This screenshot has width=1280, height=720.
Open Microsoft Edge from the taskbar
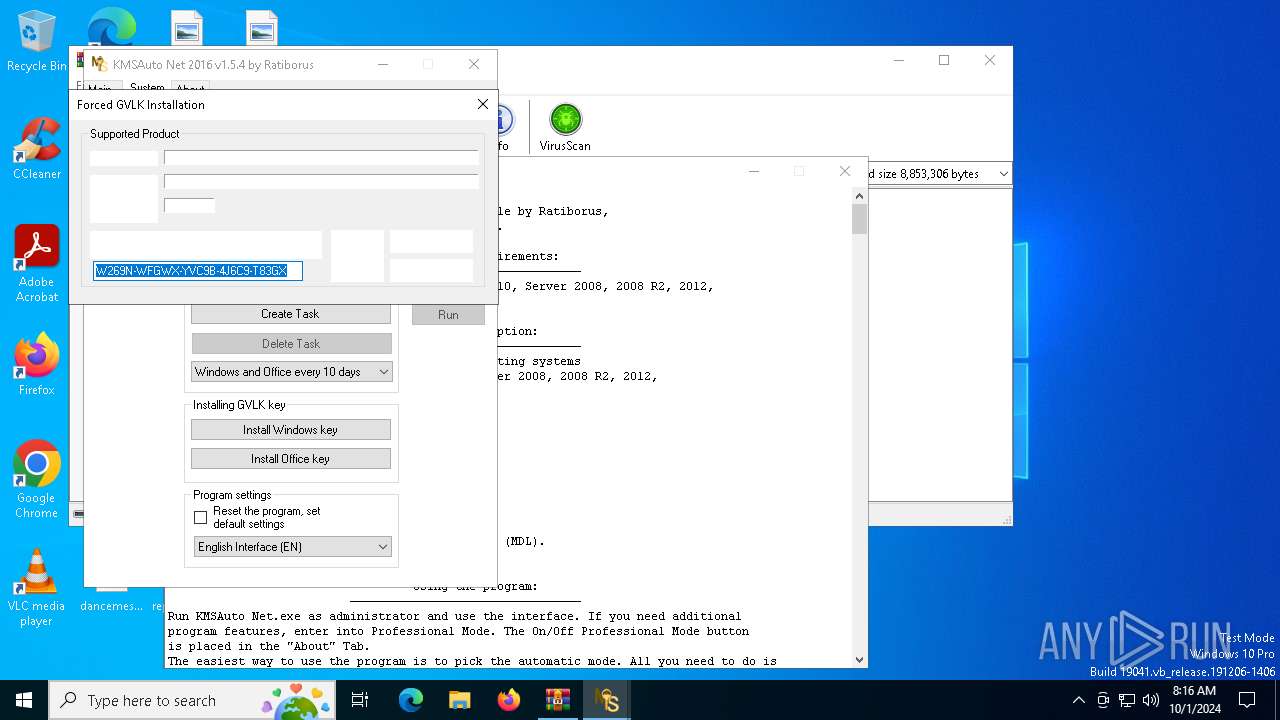click(411, 700)
